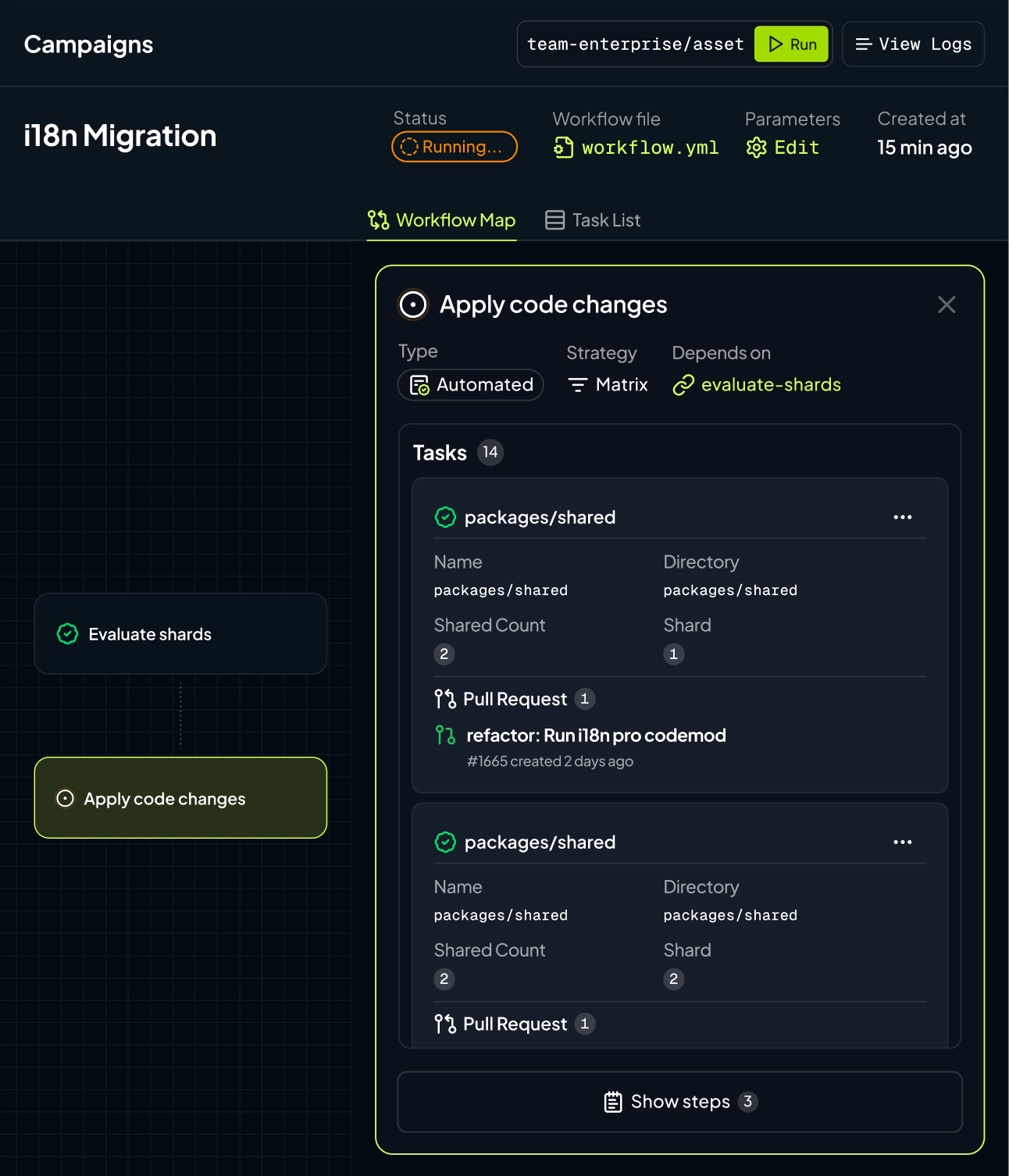The image size is (1009, 1176).
Task: Click the Running status badge
Action: (455, 147)
